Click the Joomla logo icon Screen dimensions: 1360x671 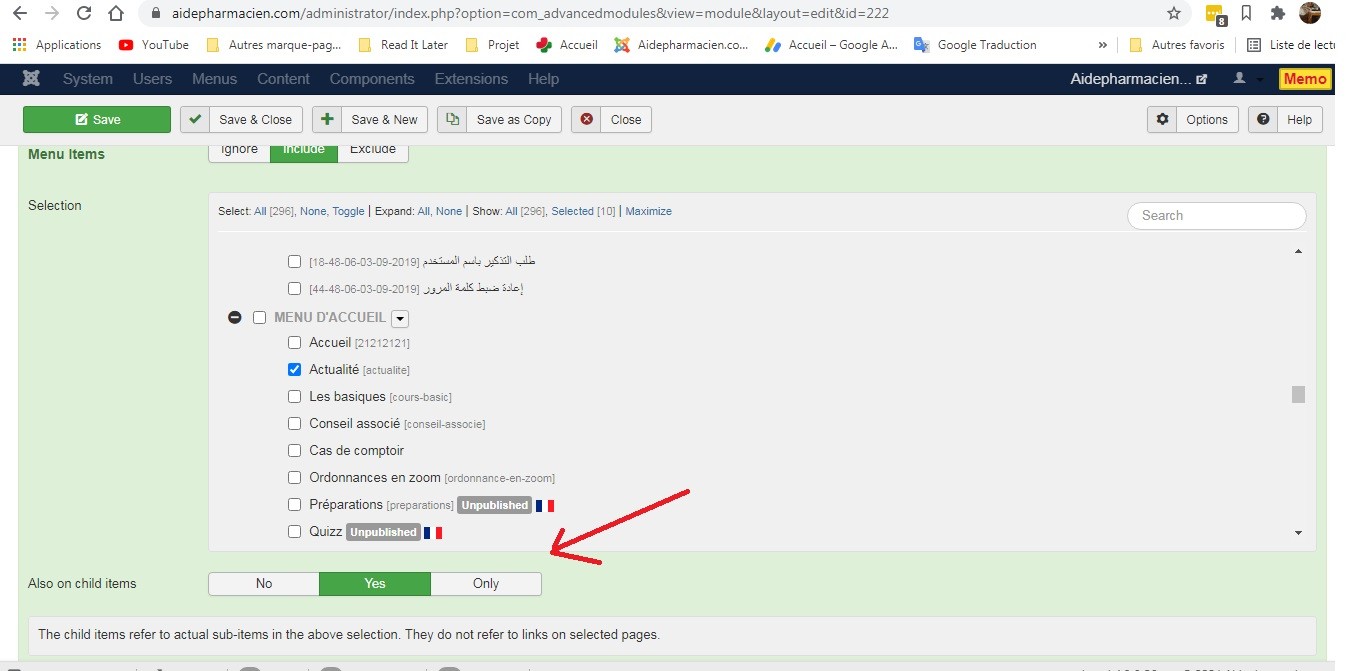(31, 79)
